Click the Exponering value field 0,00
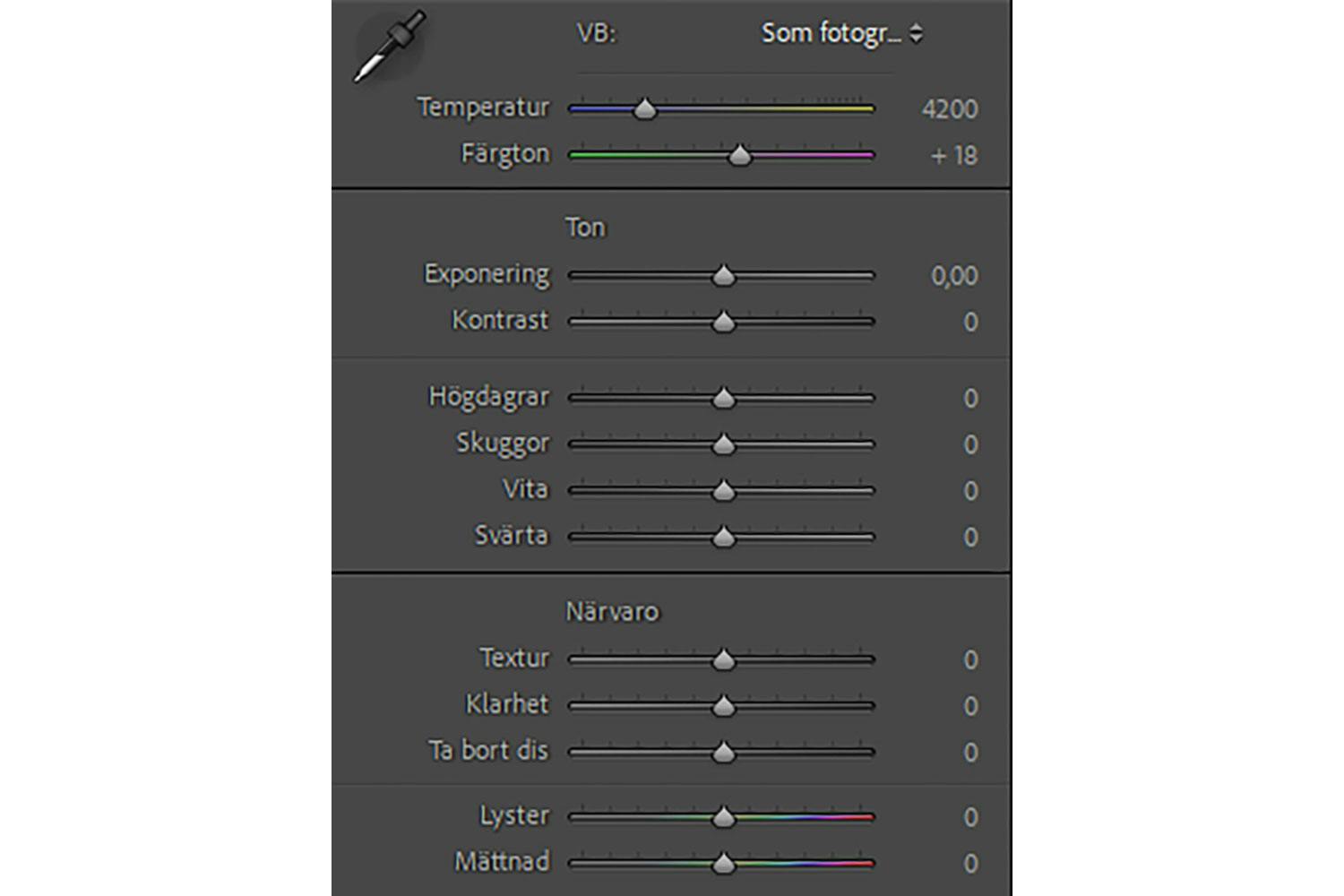The image size is (1344, 896). 953,276
